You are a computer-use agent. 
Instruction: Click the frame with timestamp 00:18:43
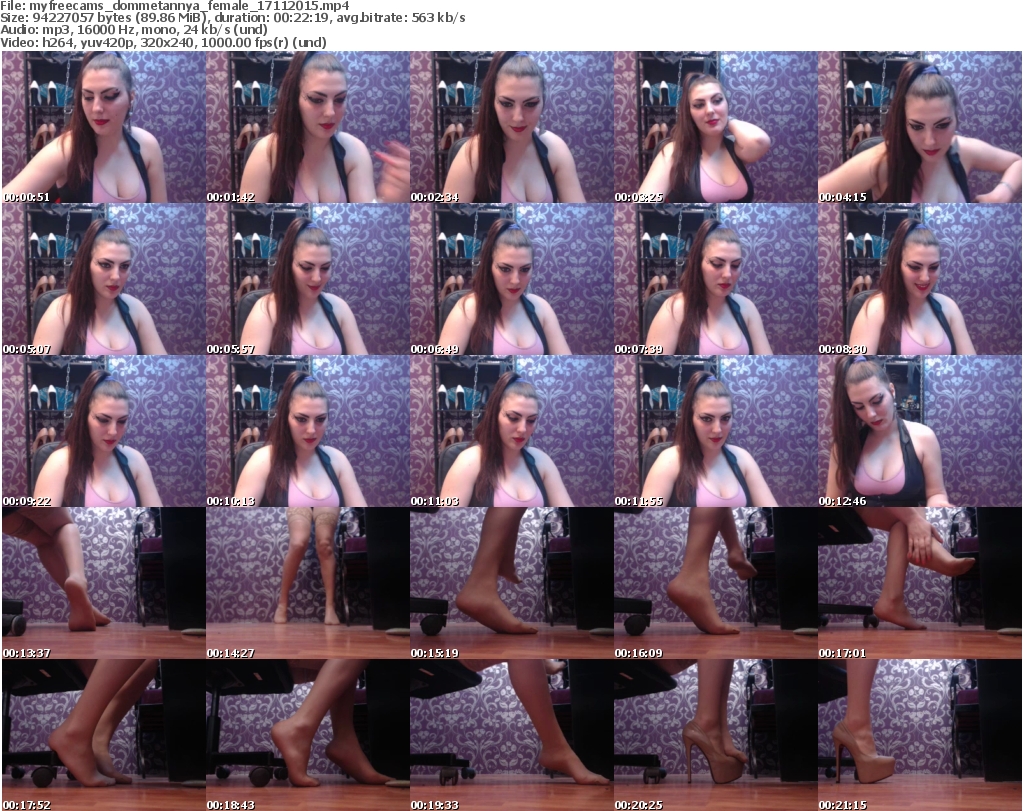(x=308, y=735)
